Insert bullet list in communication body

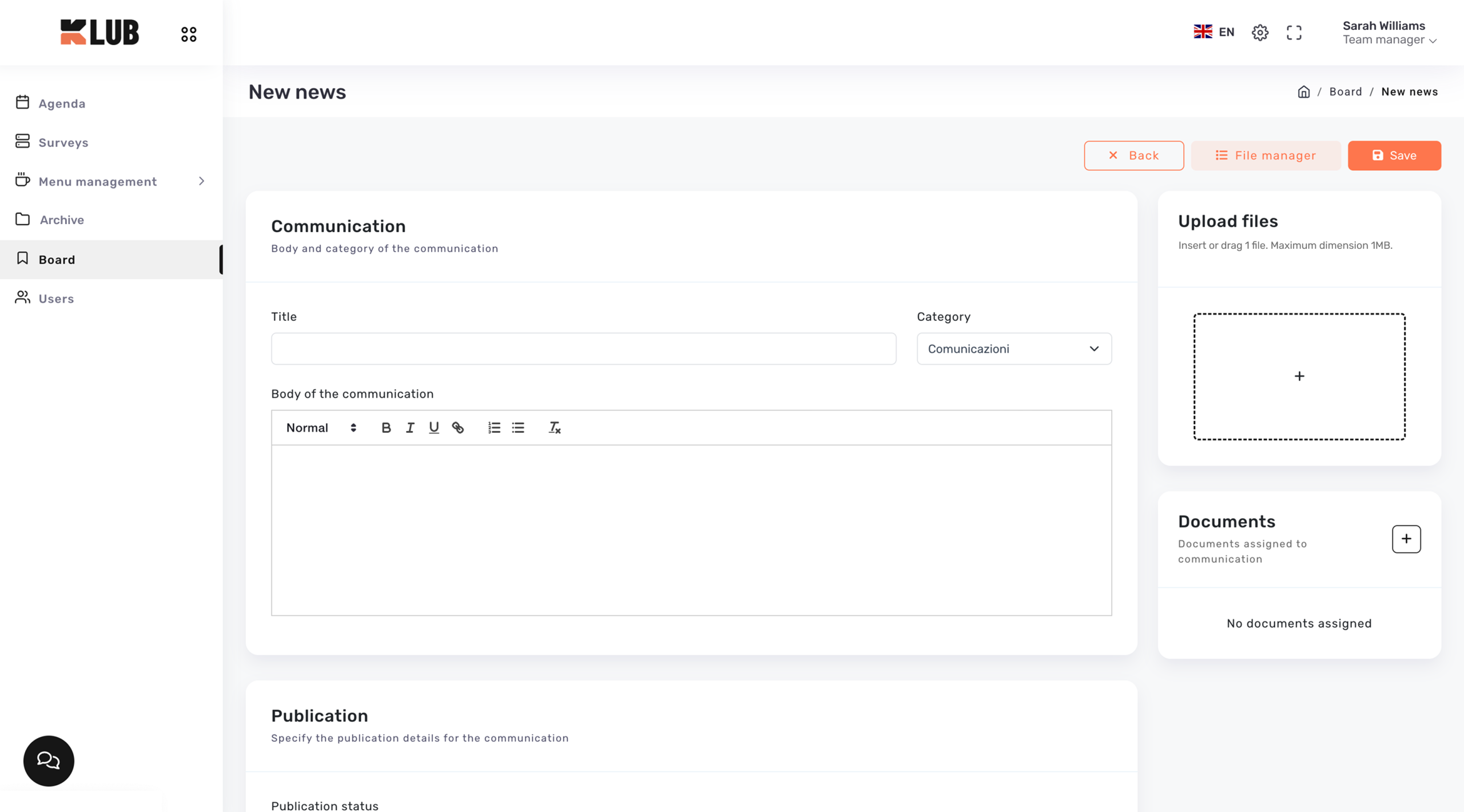tap(518, 428)
